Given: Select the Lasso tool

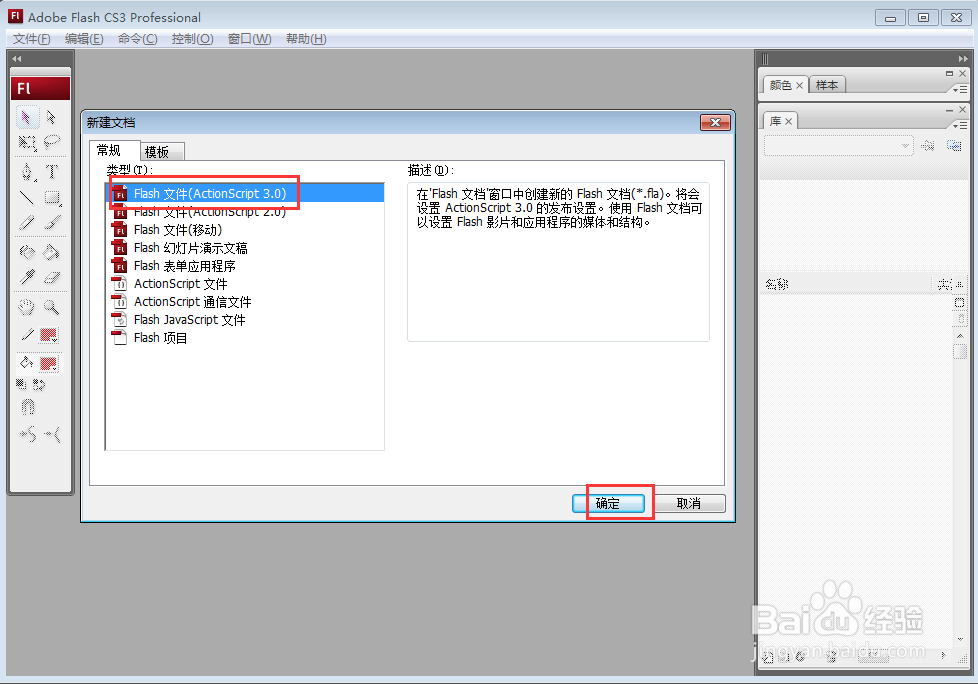Looking at the screenshot, I should [x=52, y=143].
